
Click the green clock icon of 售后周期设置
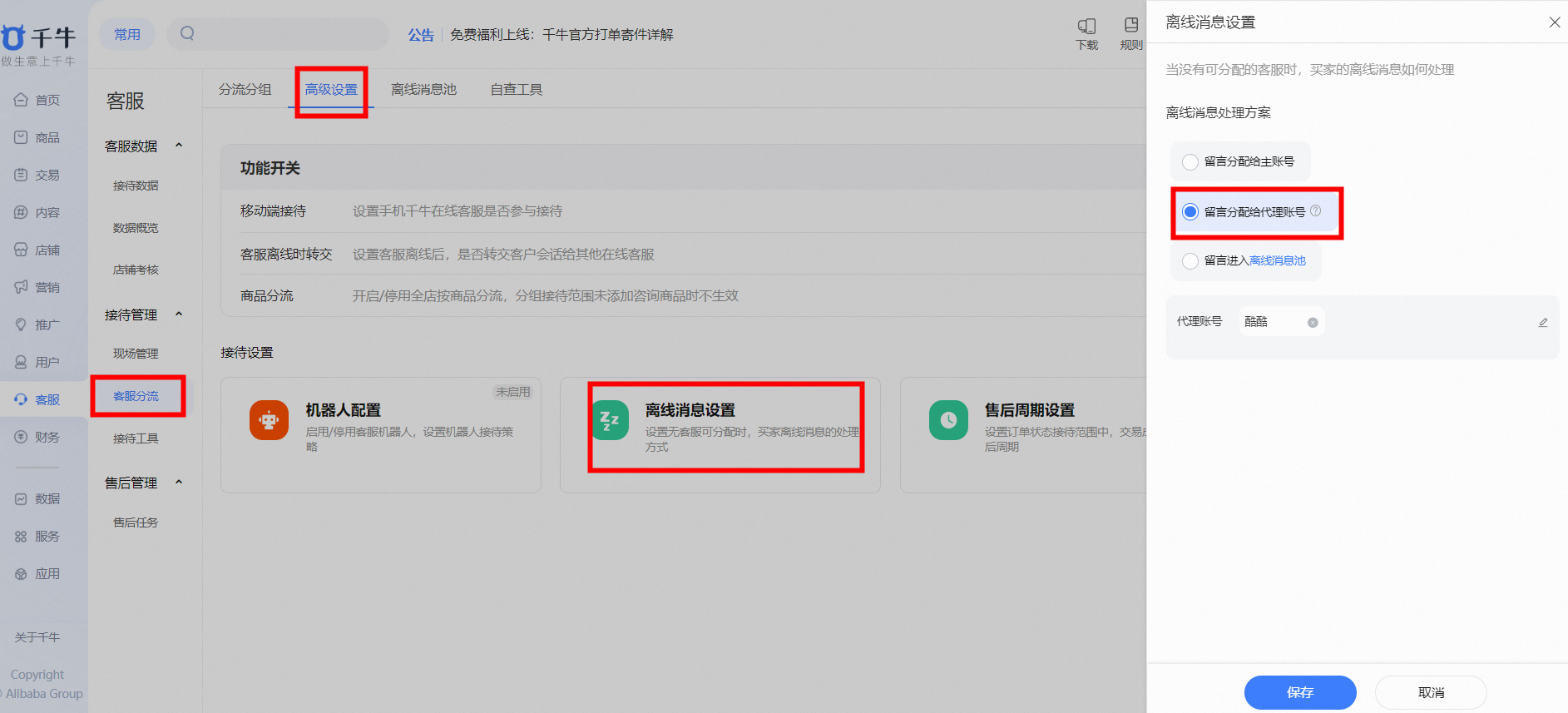(x=948, y=420)
